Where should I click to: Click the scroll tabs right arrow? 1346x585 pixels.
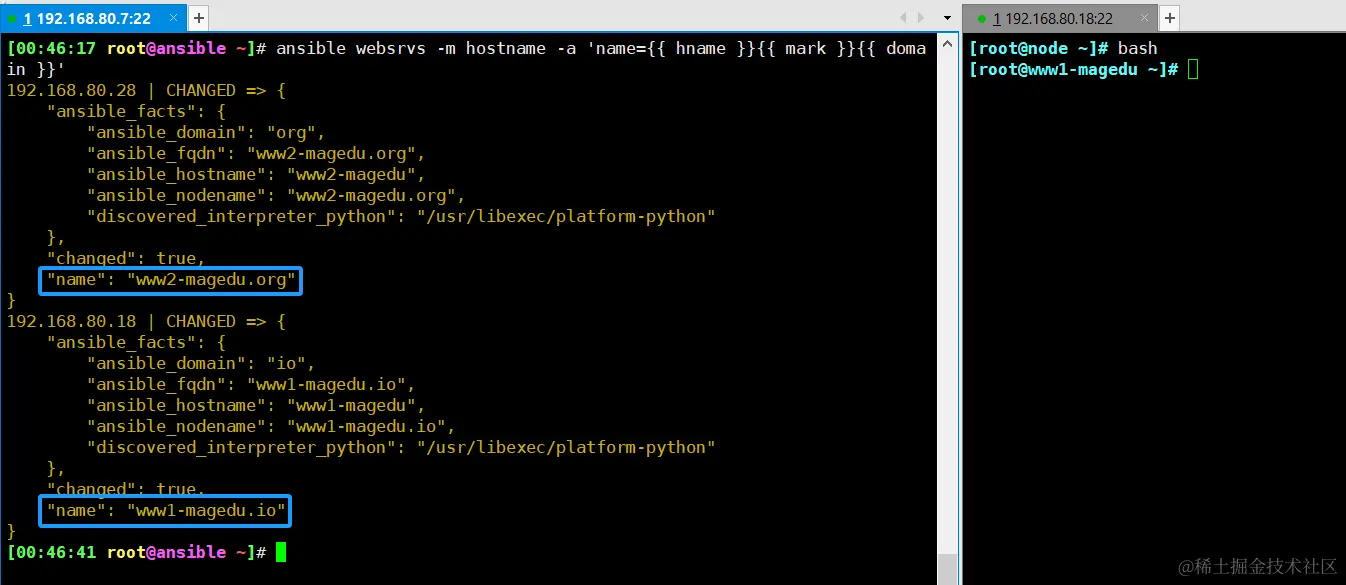pos(921,18)
